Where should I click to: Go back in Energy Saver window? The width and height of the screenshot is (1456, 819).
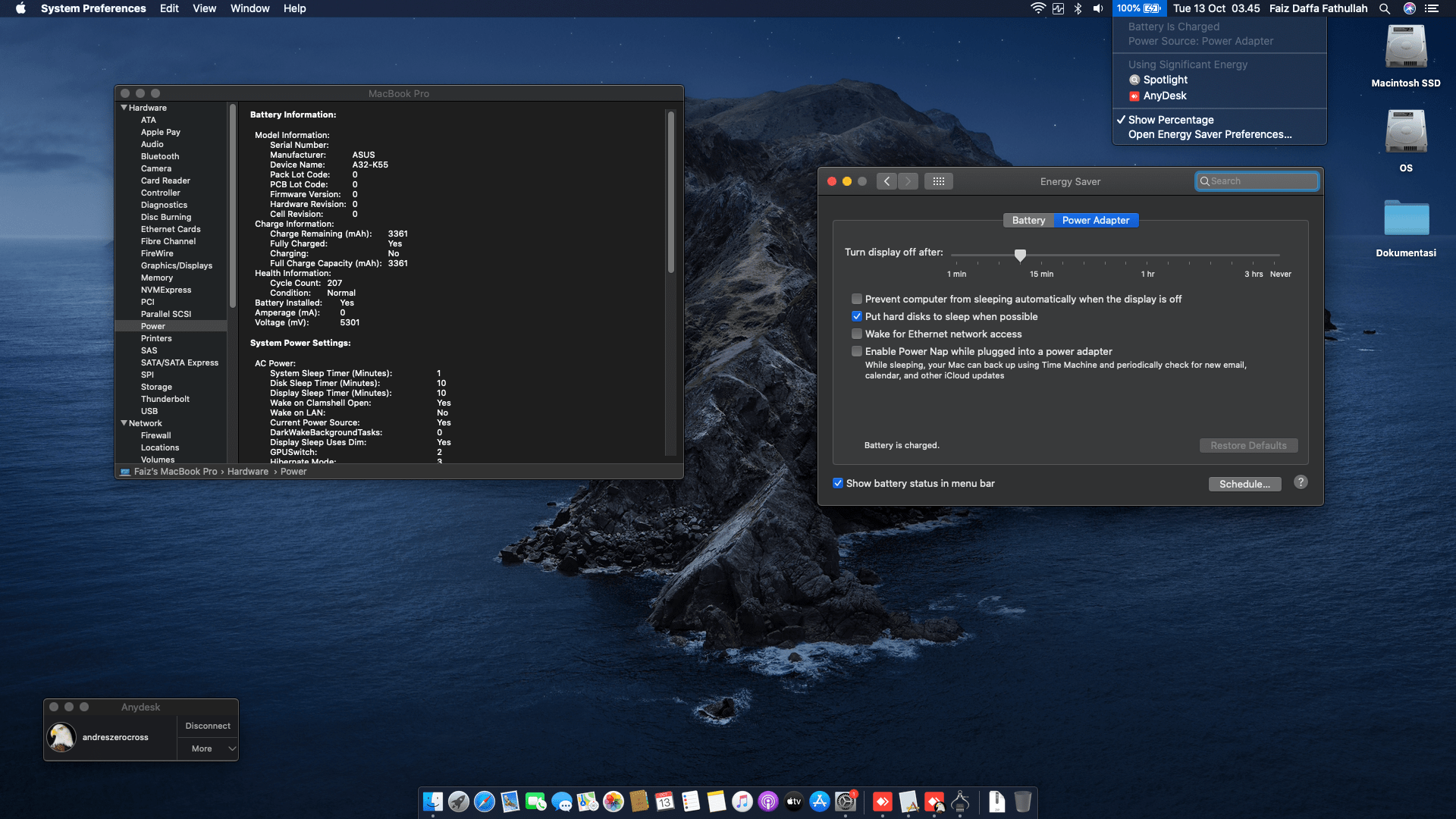point(886,181)
